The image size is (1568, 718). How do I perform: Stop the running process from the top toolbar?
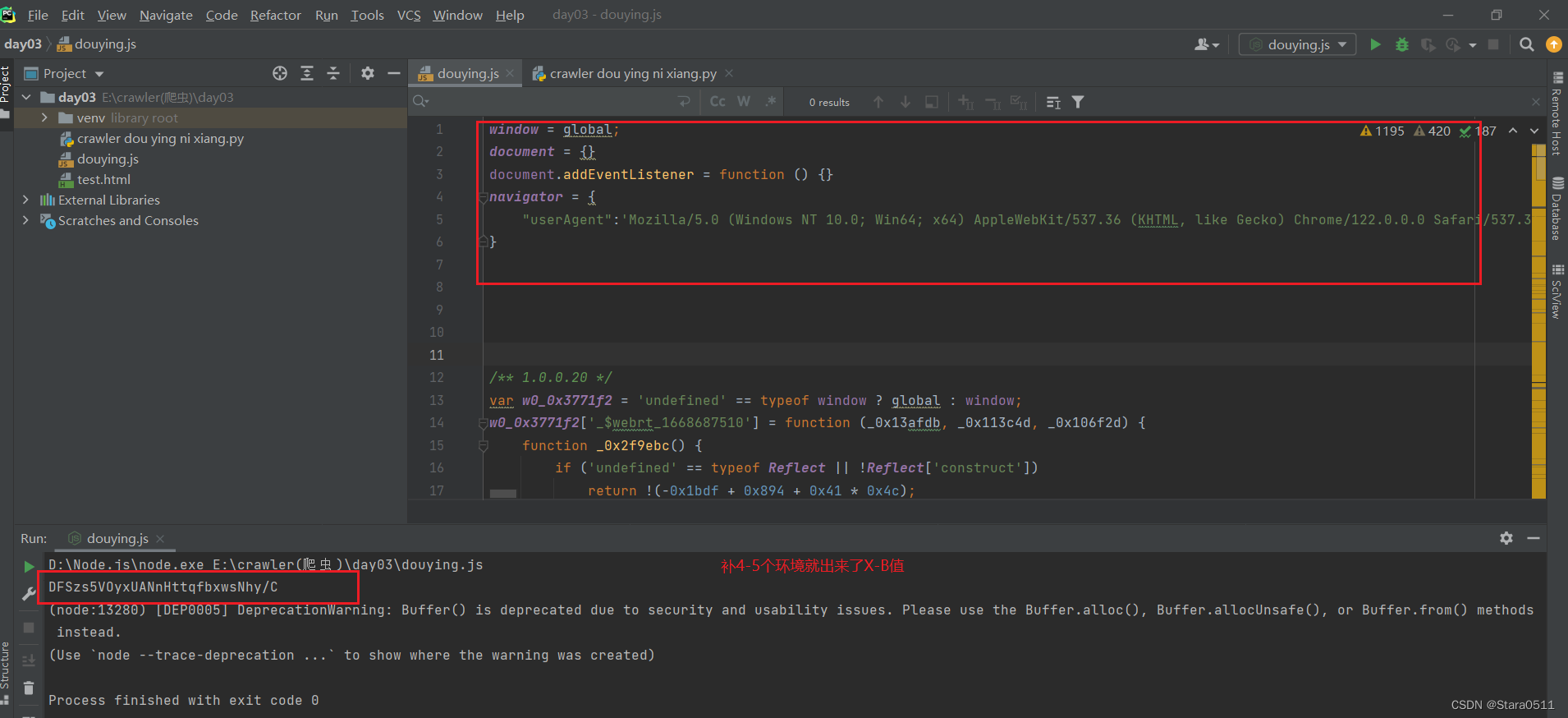(1493, 44)
